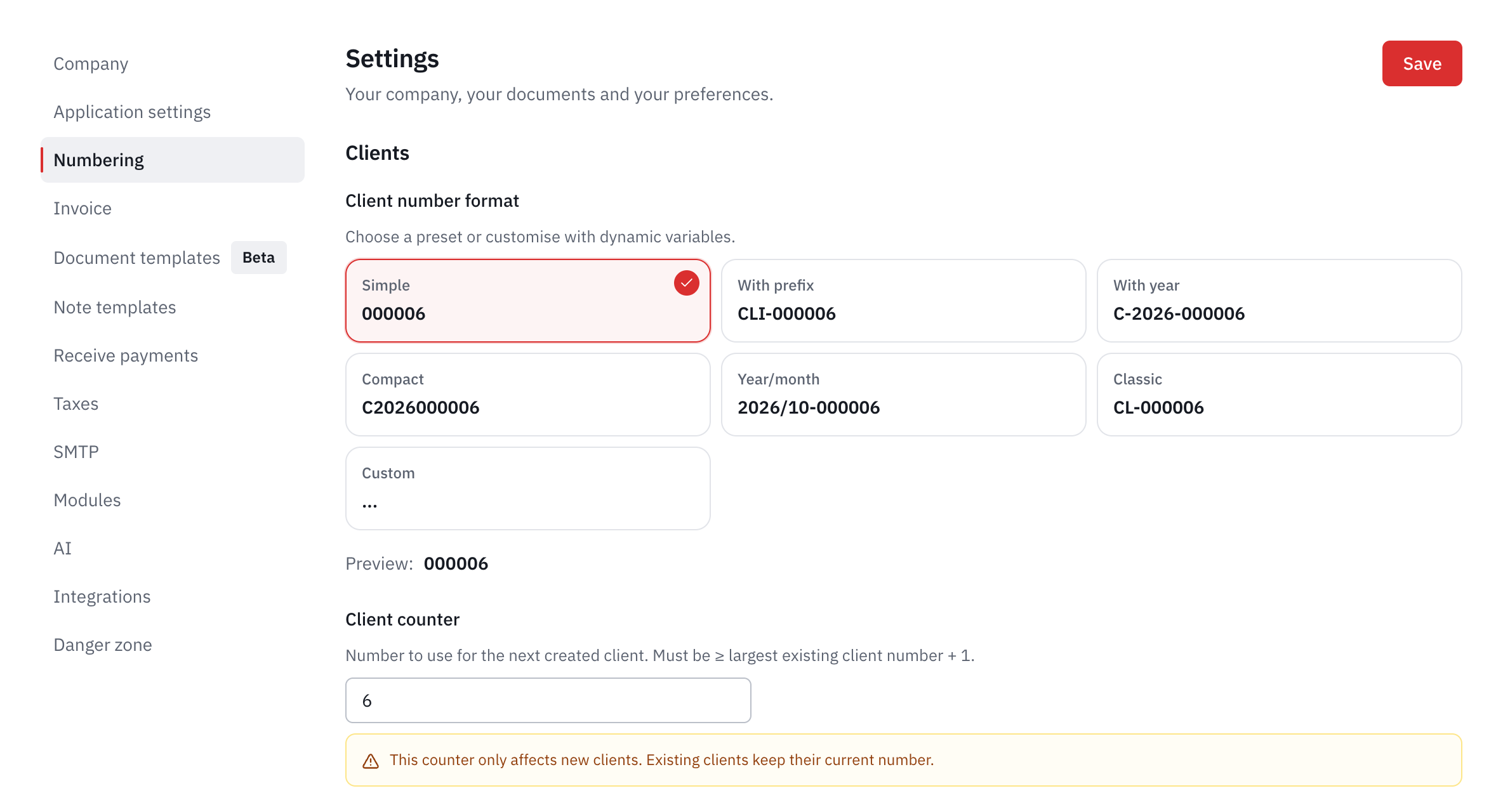The height and width of the screenshot is (812, 1503).
Task: Focus the Client counter input field
Action: click(548, 700)
